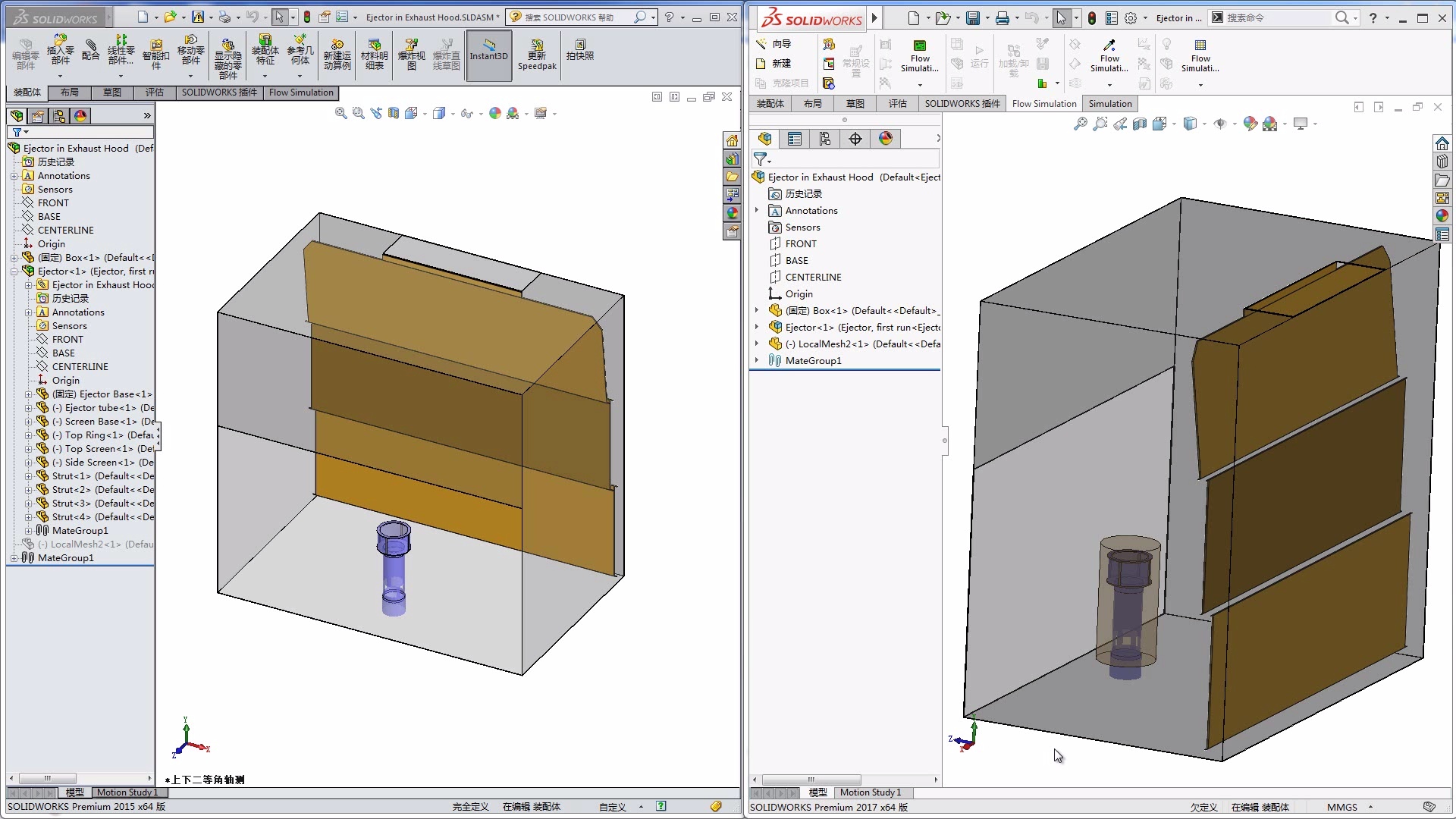Screen dimensions: 1456x819
Task: Launch the Flow Simulation 向导 wizard
Action: [x=781, y=44]
